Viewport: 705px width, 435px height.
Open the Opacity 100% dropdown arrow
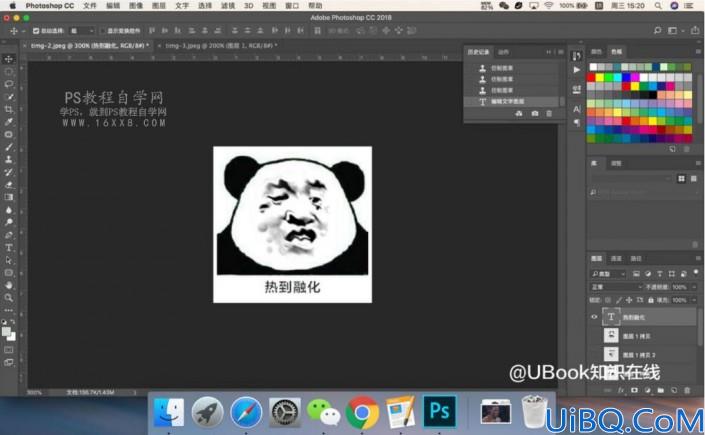click(x=694, y=287)
